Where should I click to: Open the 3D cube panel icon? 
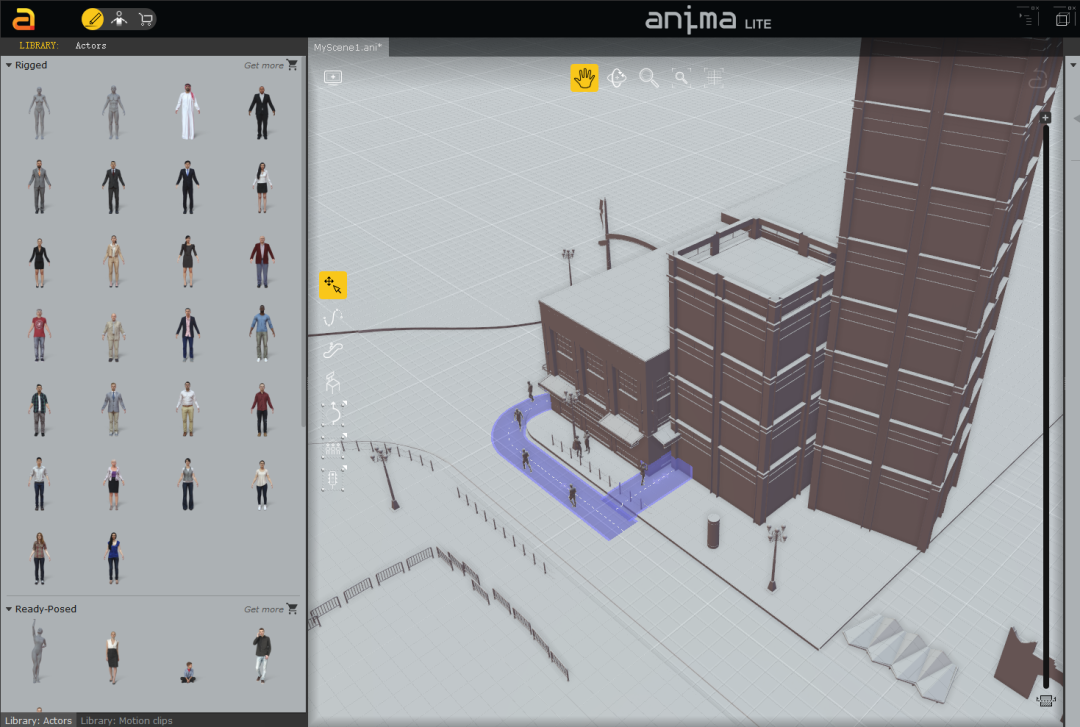coord(1062,19)
